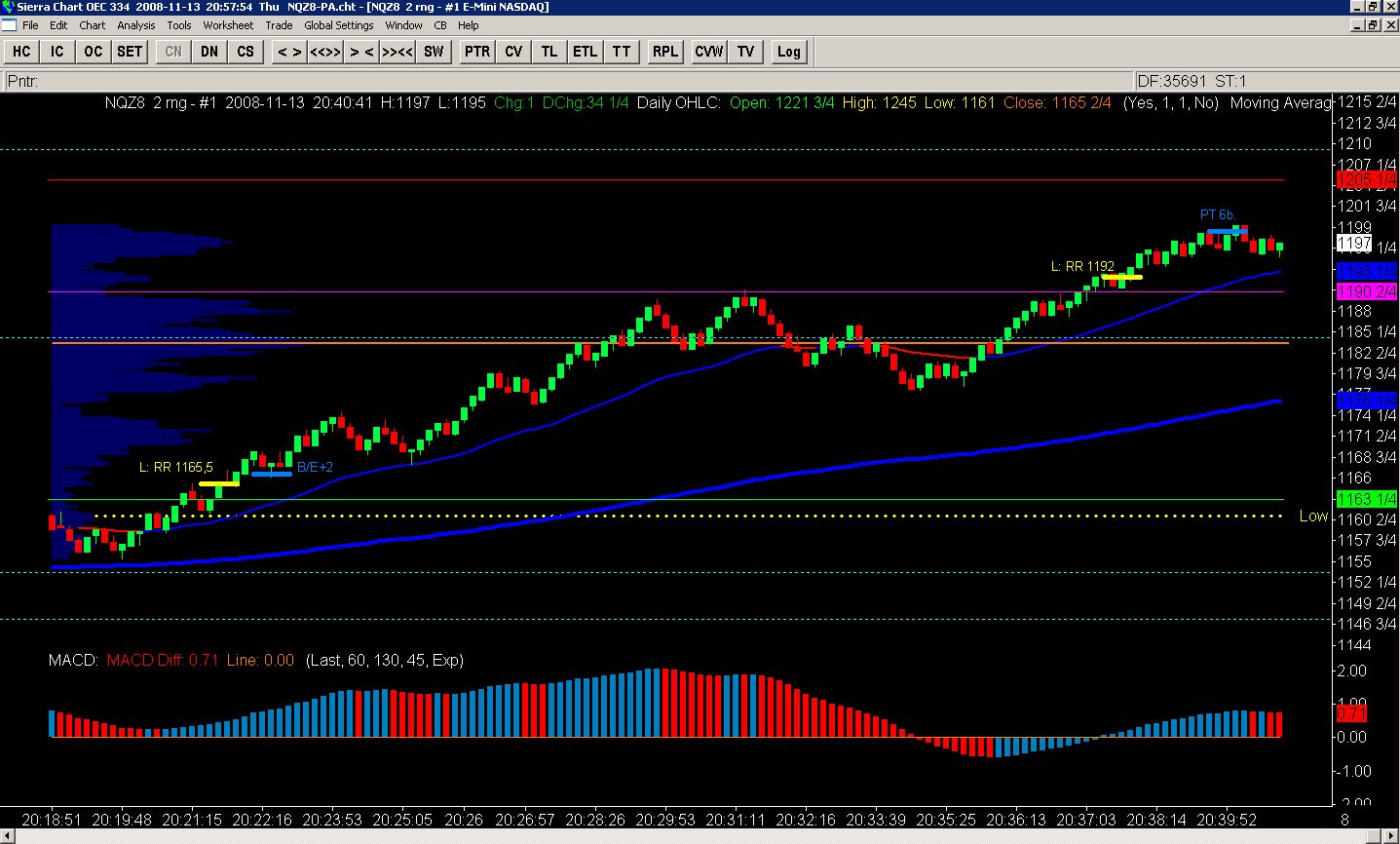Select the TT text tool

tap(622, 52)
